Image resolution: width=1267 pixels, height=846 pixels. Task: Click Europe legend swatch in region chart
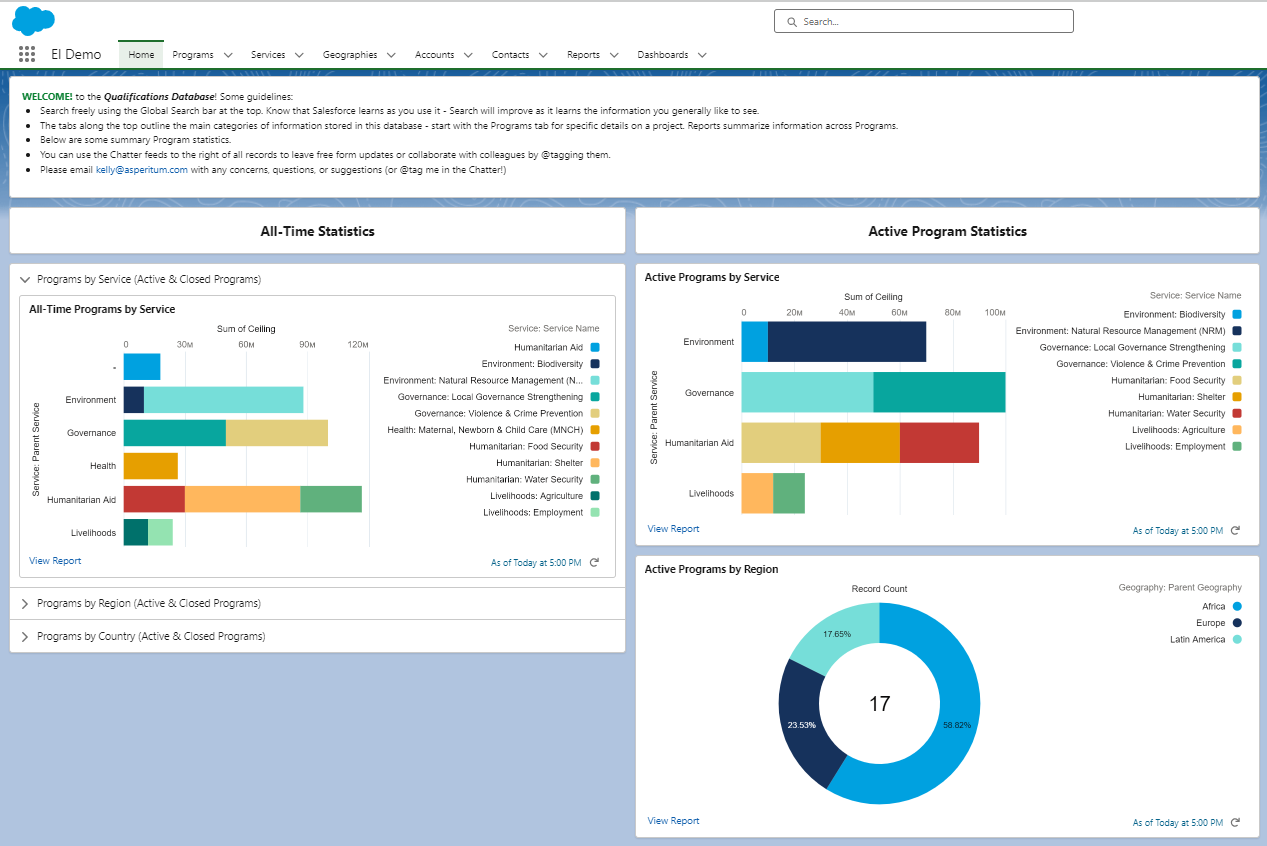click(1237, 623)
